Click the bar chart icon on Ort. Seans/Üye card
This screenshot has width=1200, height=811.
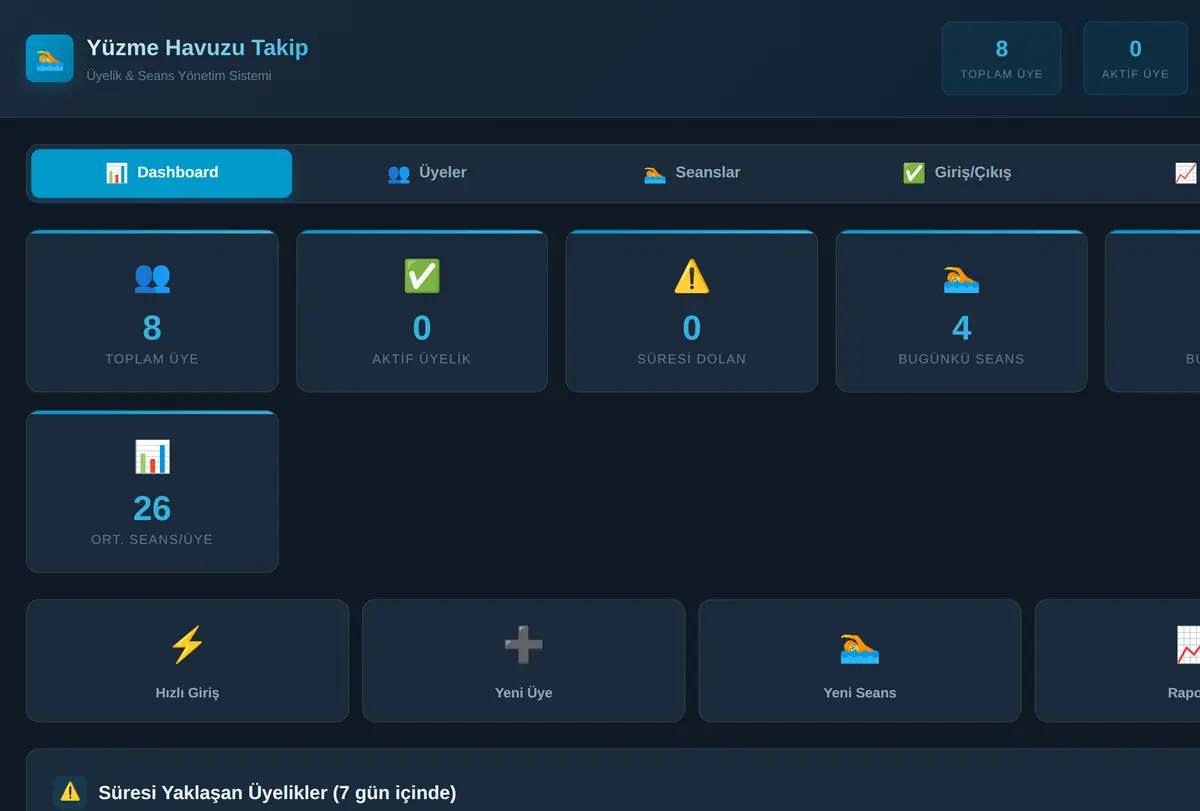coord(152,457)
